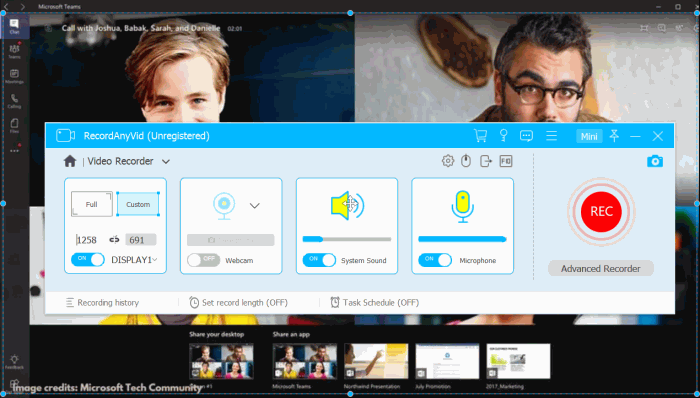Take a screenshot with the camera icon

[x=655, y=161]
